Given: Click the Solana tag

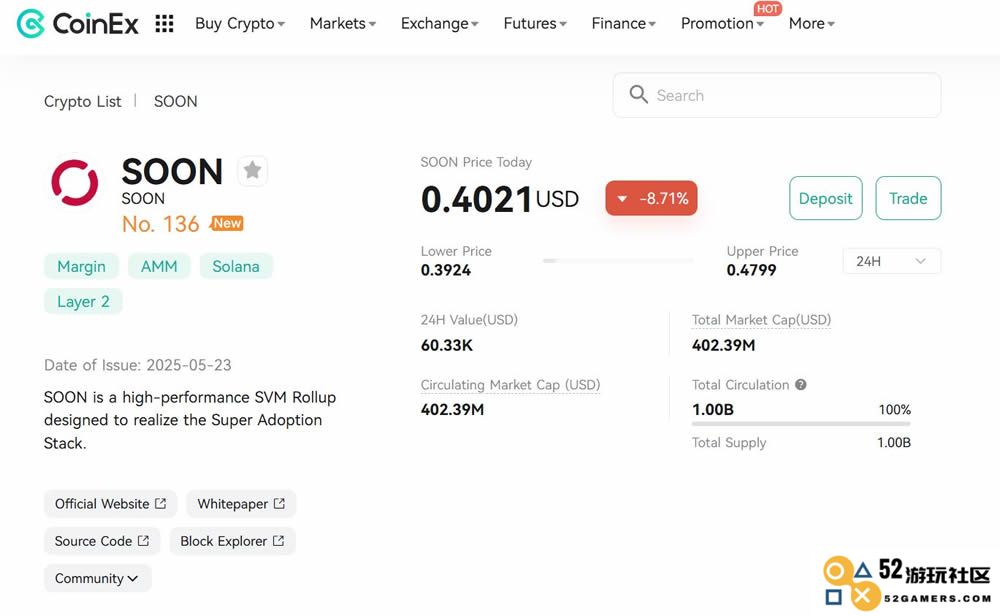Looking at the screenshot, I should [236, 266].
